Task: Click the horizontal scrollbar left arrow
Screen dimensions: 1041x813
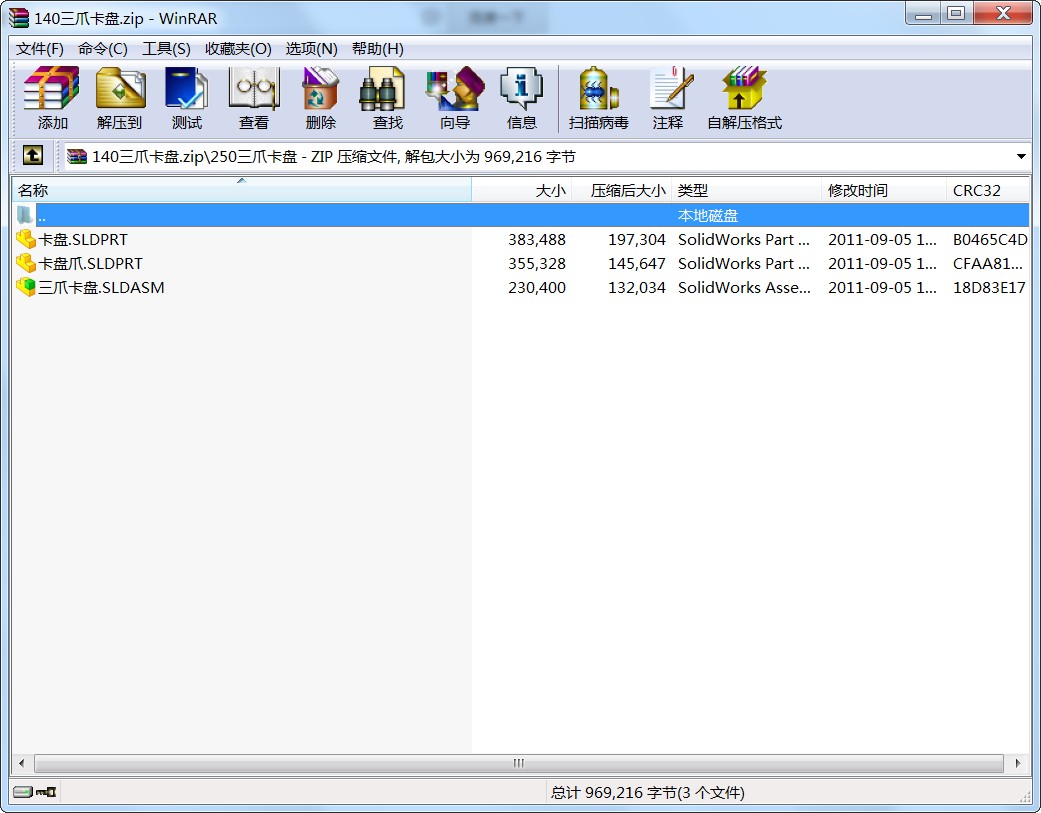Action: 22,763
